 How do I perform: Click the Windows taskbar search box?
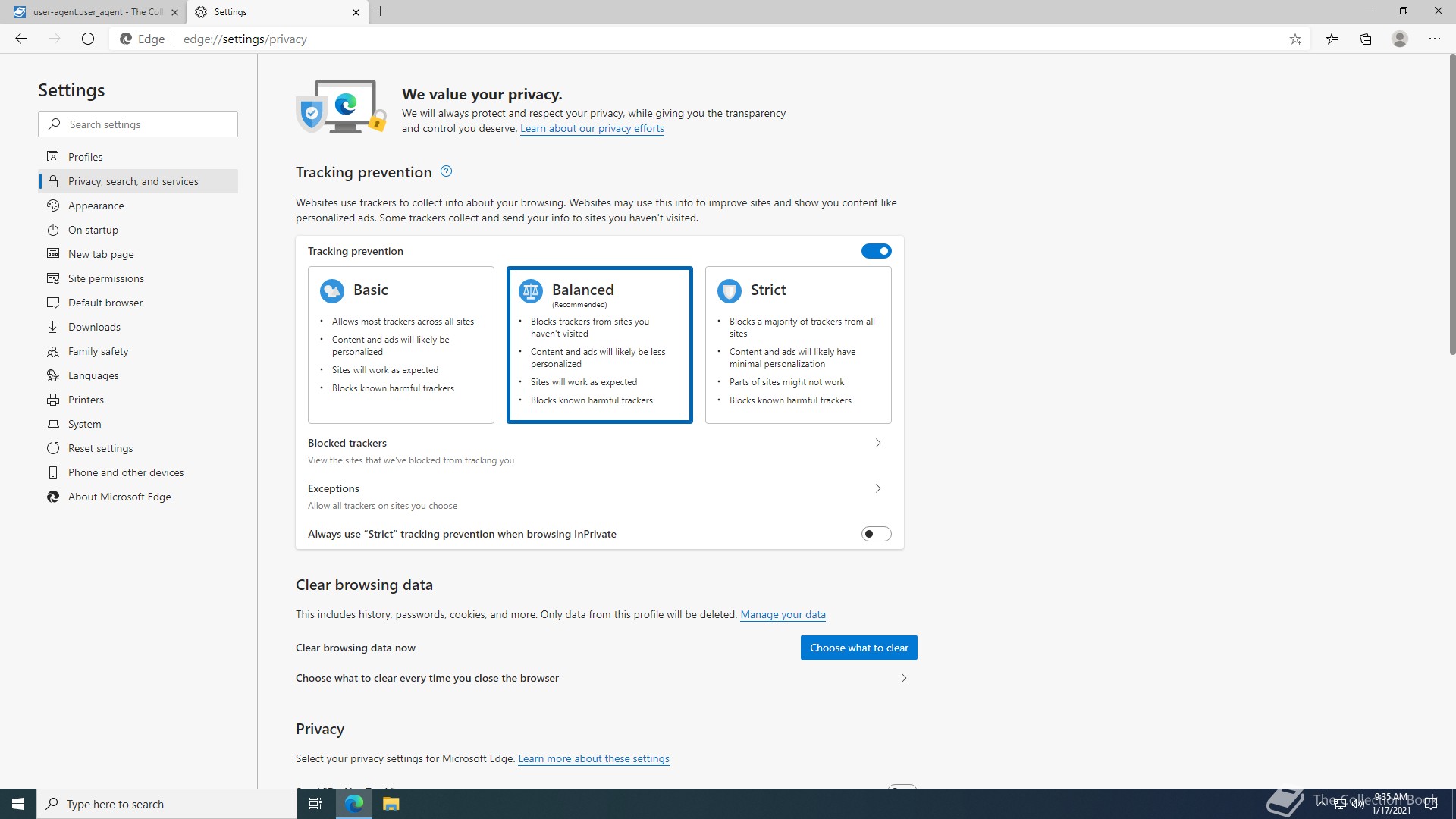point(167,804)
